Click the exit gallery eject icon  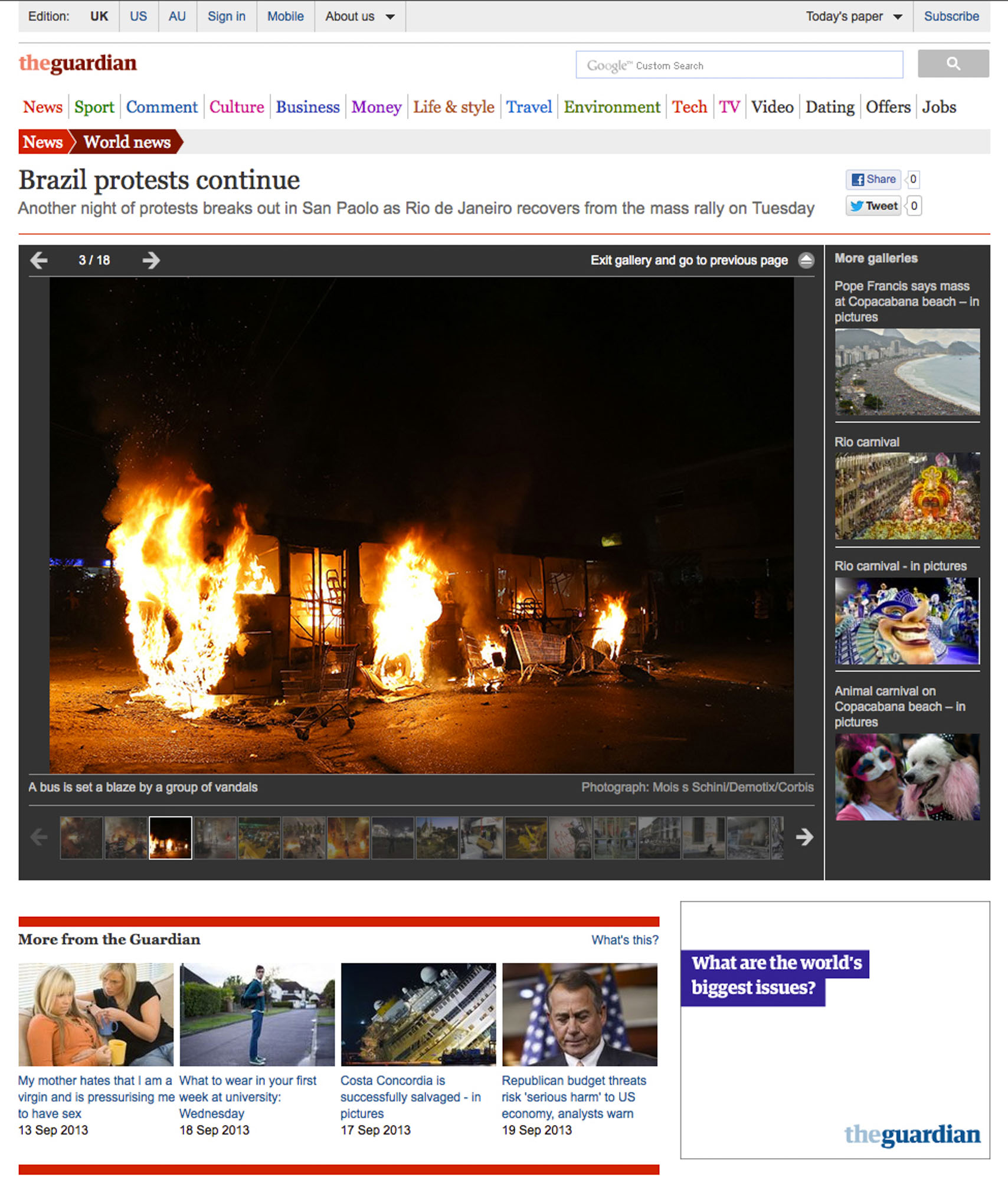[806, 260]
